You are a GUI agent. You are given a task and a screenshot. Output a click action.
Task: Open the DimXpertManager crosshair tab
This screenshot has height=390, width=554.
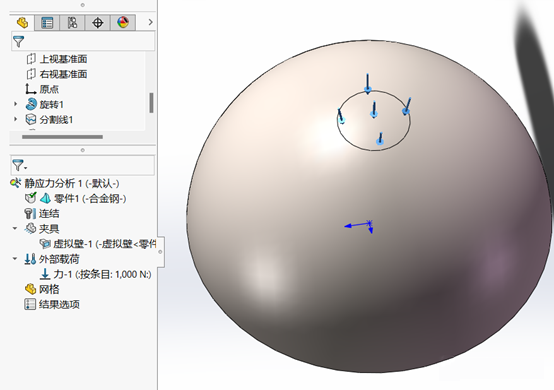click(98, 23)
